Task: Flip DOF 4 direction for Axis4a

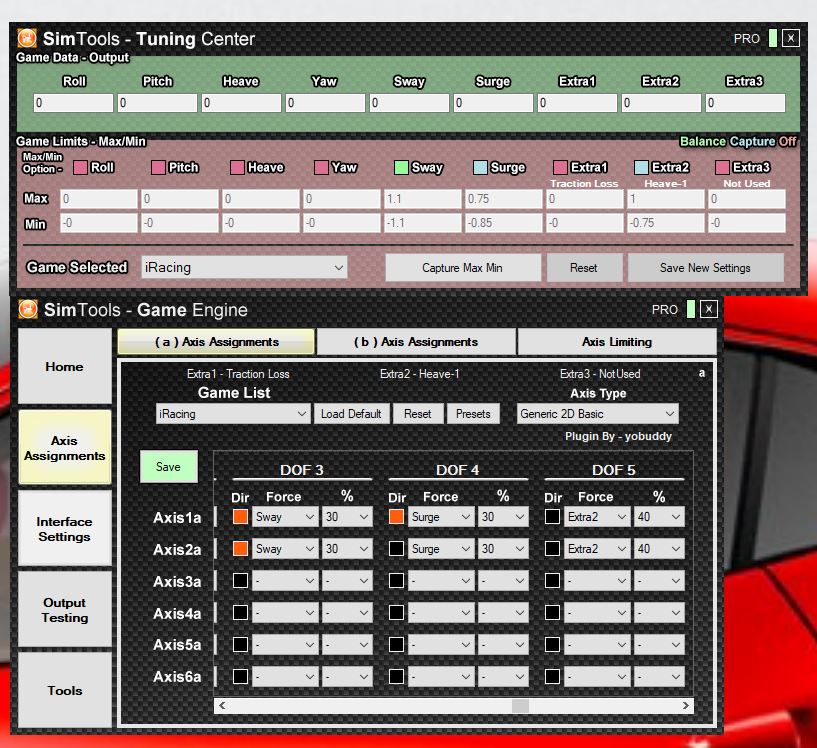Action: pyautogui.click(x=397, y=613)
